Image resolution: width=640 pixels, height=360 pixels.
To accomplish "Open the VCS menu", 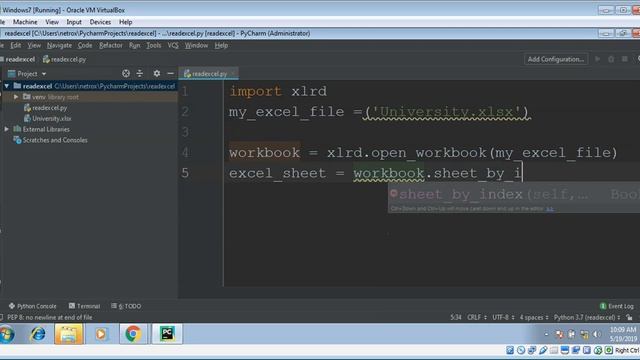I will pos(173,45).
